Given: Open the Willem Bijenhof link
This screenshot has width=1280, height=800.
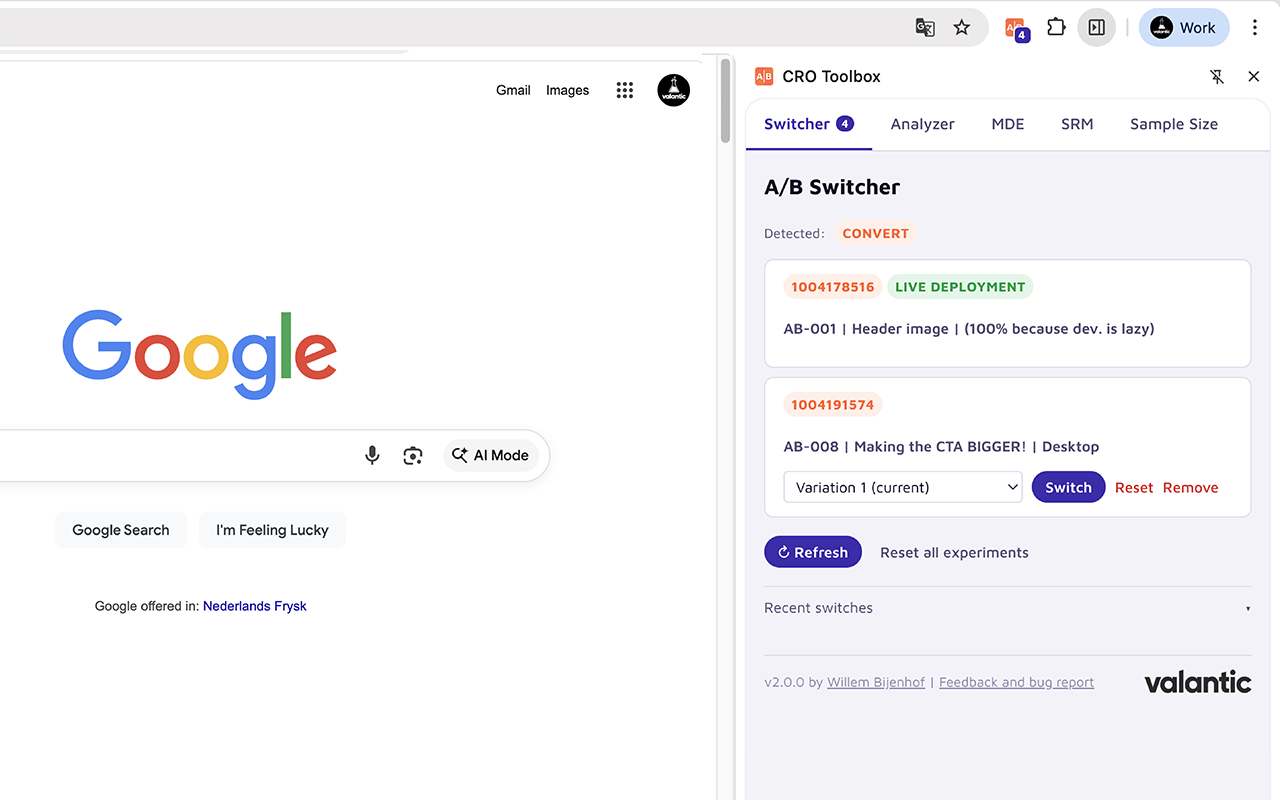Looking at the screenshot, I should click(876, 682).
